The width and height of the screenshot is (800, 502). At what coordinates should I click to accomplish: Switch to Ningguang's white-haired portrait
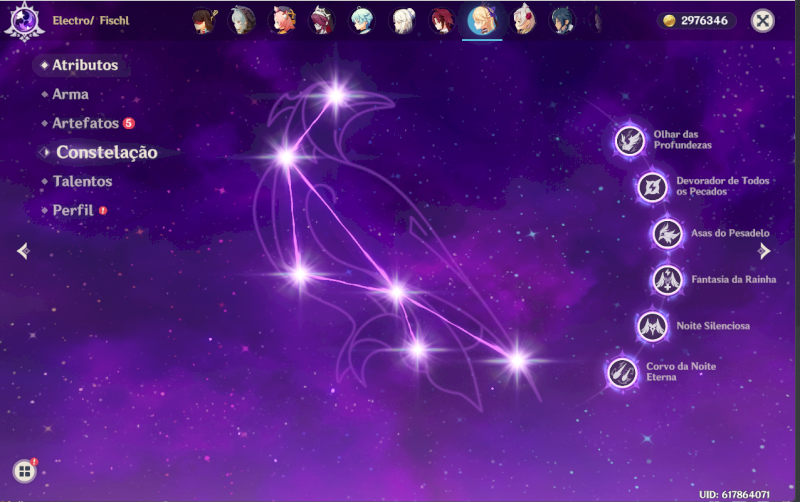pos(403,20)
